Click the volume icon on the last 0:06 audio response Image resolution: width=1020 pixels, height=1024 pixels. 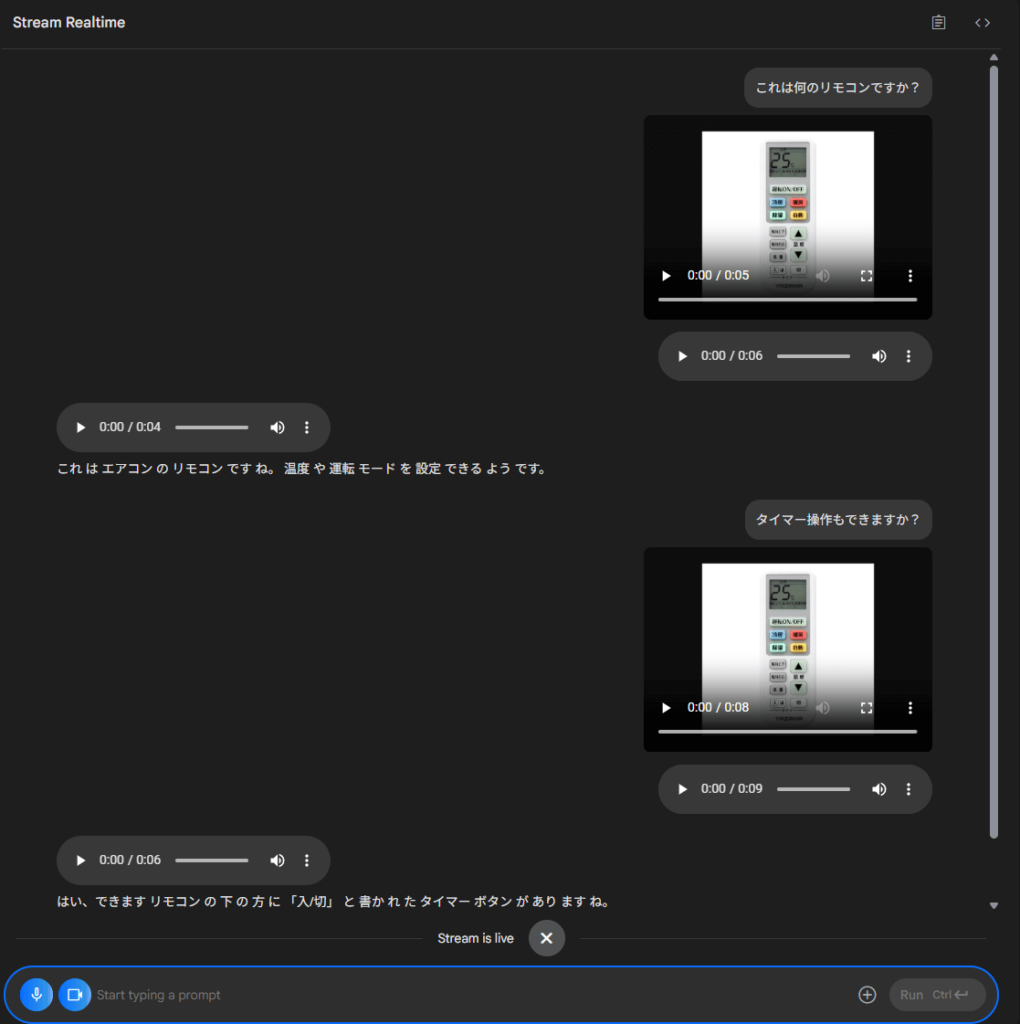click(277, 860)
